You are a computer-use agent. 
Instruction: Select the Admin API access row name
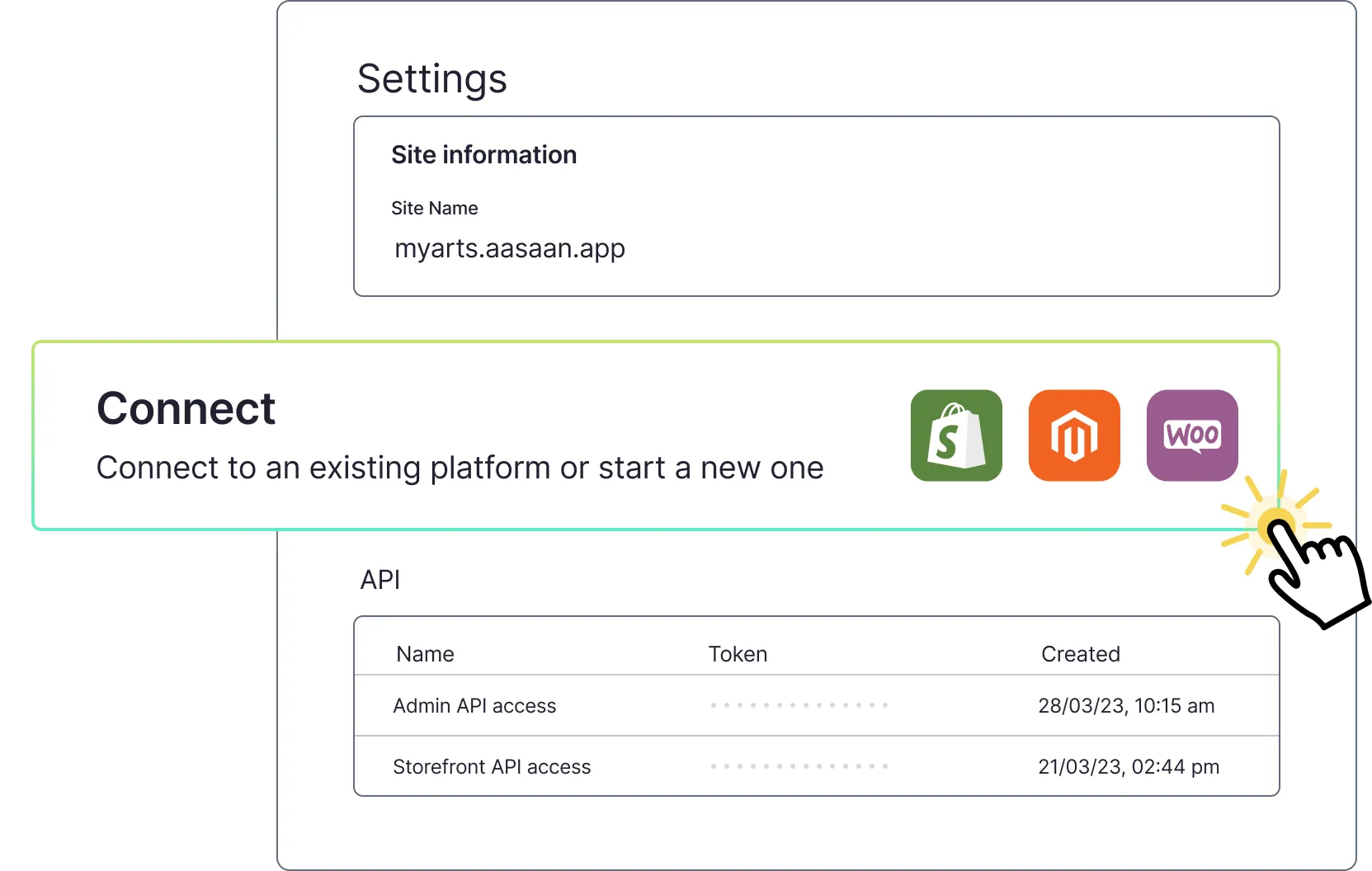(474, 706)
